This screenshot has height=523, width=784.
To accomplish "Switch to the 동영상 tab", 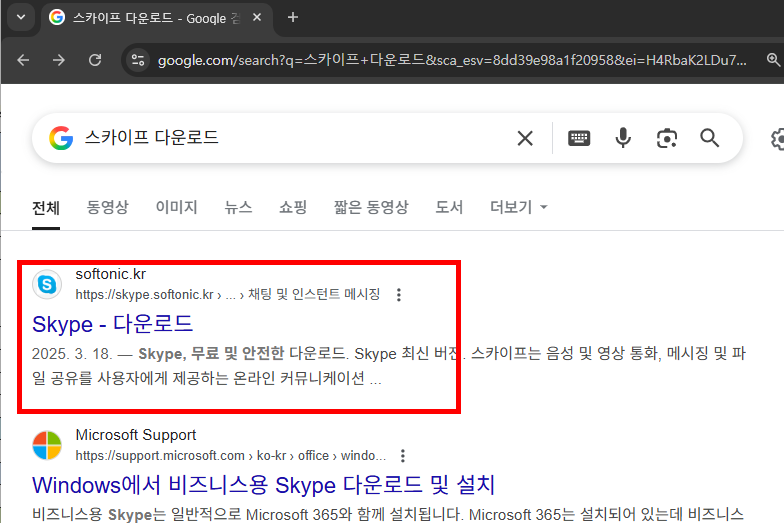I will (x=108, y=207).
